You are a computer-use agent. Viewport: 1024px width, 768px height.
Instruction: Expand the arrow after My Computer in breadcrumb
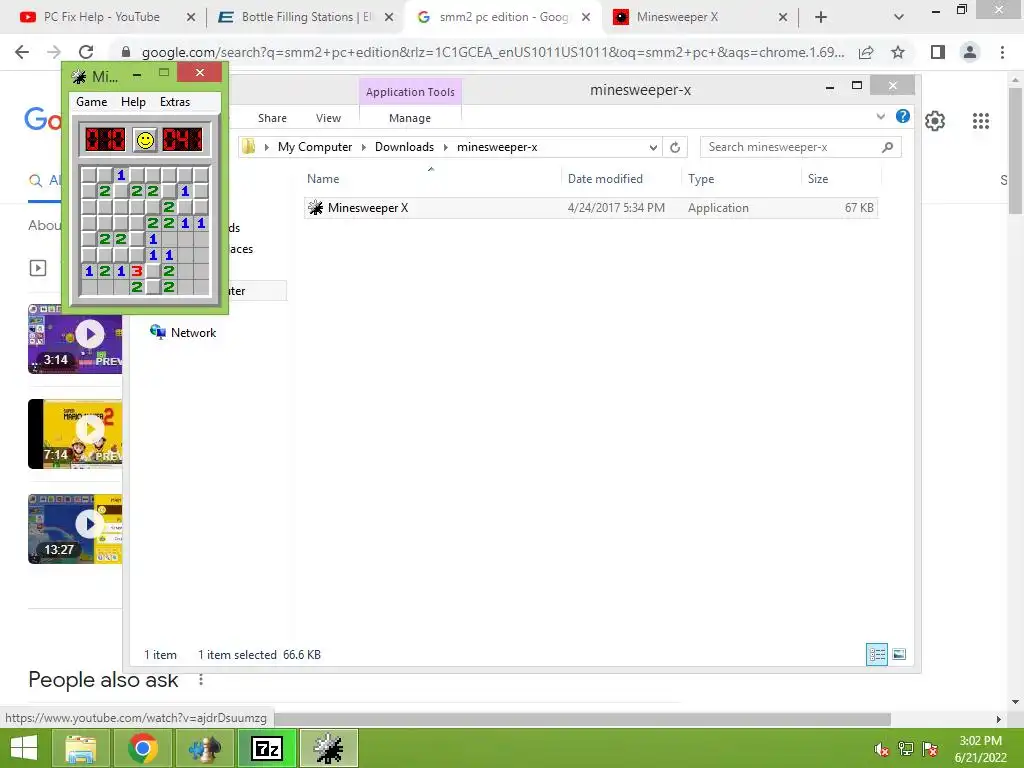click(x=364, y=148)
